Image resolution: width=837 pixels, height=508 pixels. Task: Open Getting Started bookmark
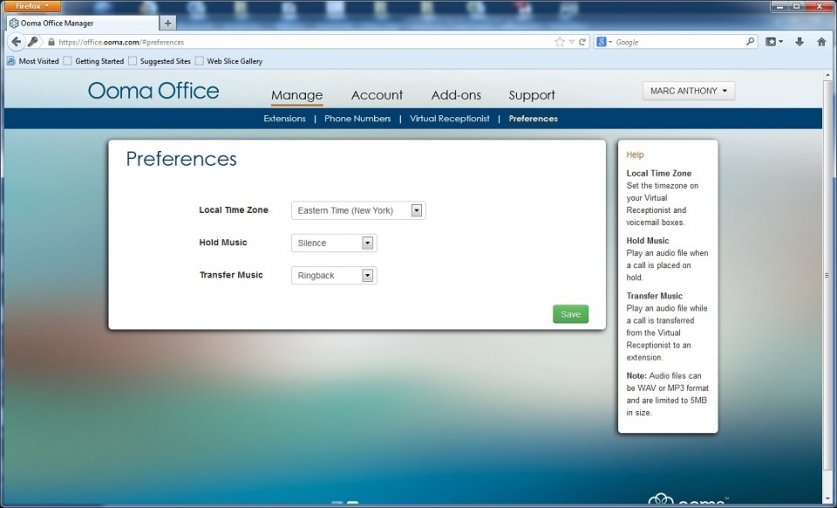[94, 61]
